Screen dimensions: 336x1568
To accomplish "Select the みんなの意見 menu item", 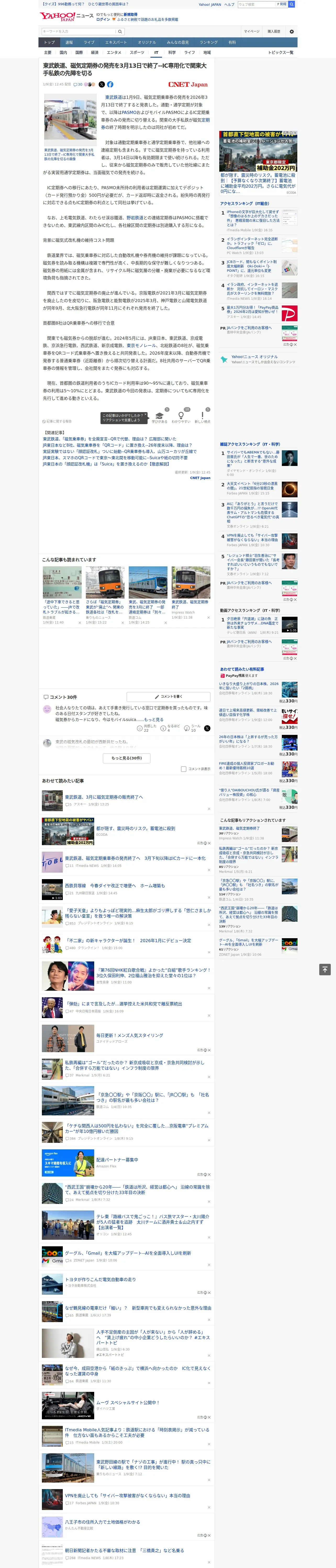I will (178, 43).
